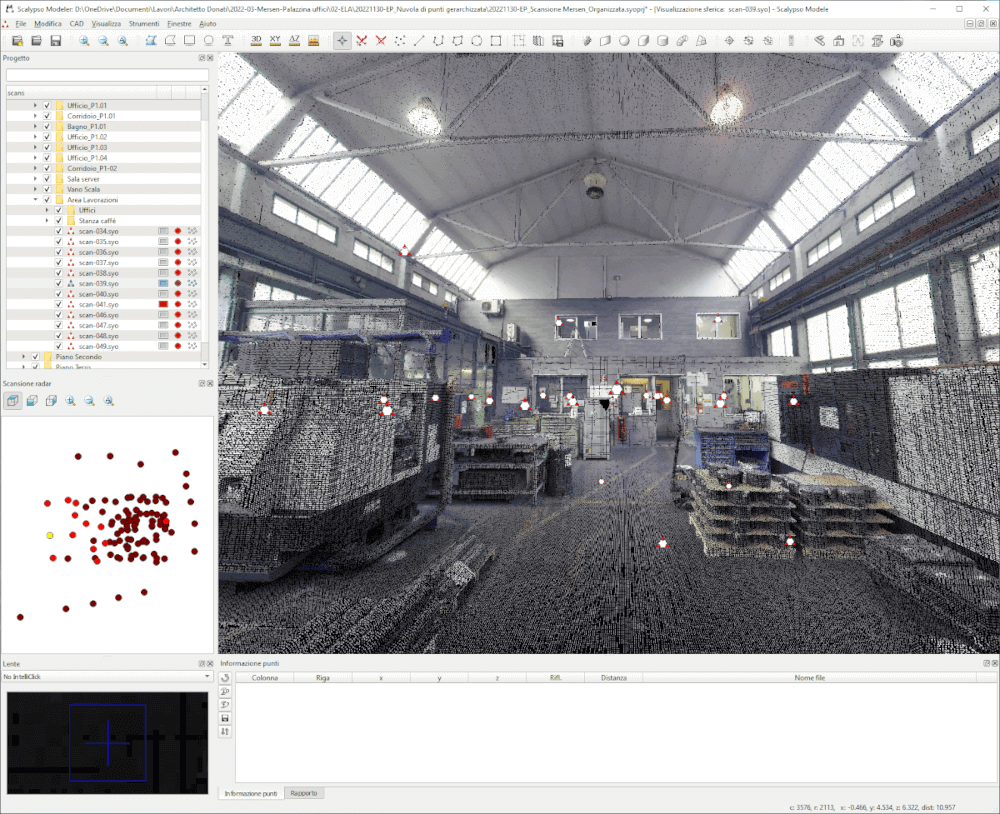Click the Nome file column header
Viewport: 1000px width, 814px height.
click(809, 678)
